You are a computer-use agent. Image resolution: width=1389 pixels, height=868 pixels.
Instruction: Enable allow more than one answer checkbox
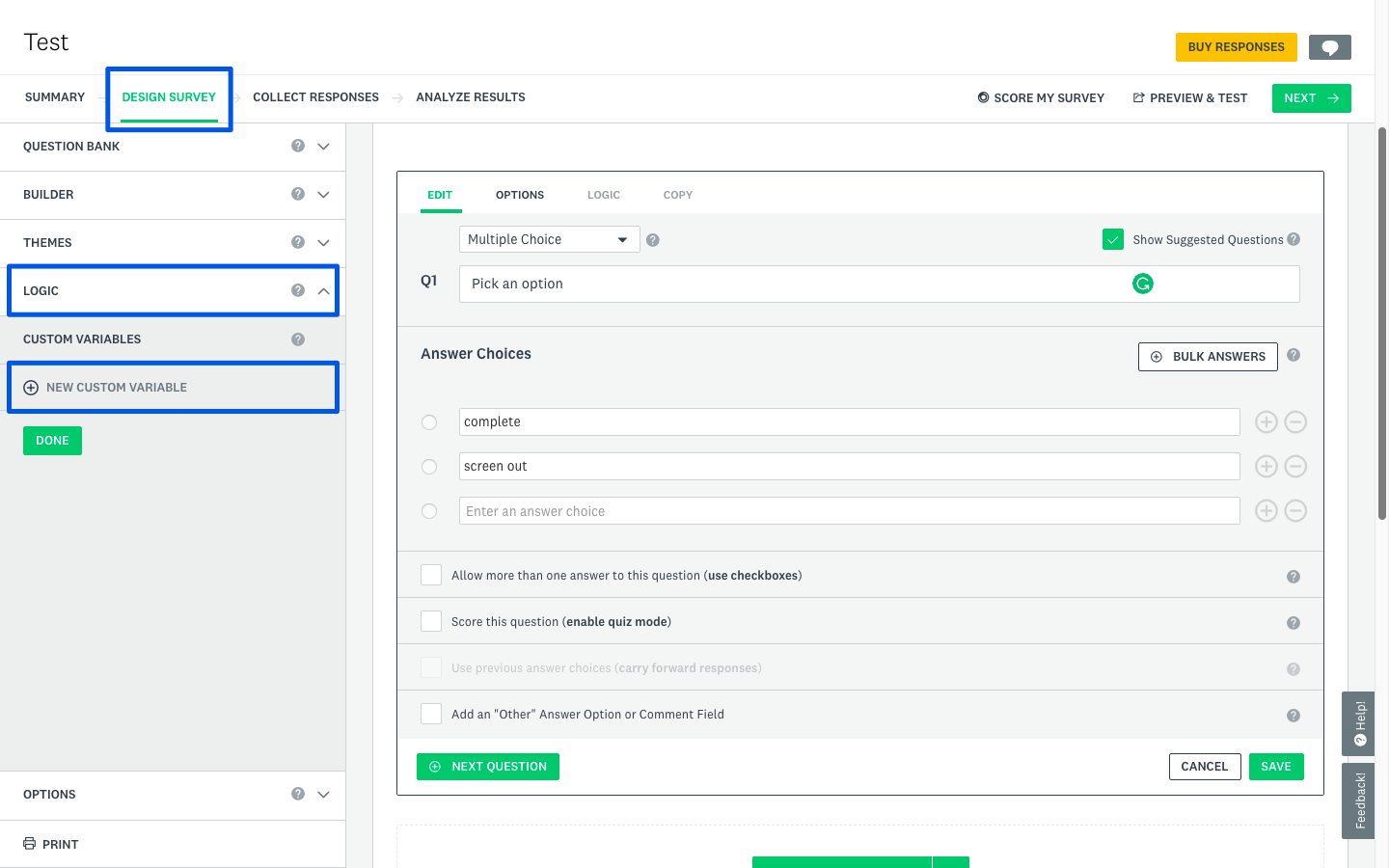[x=431, y=575]
